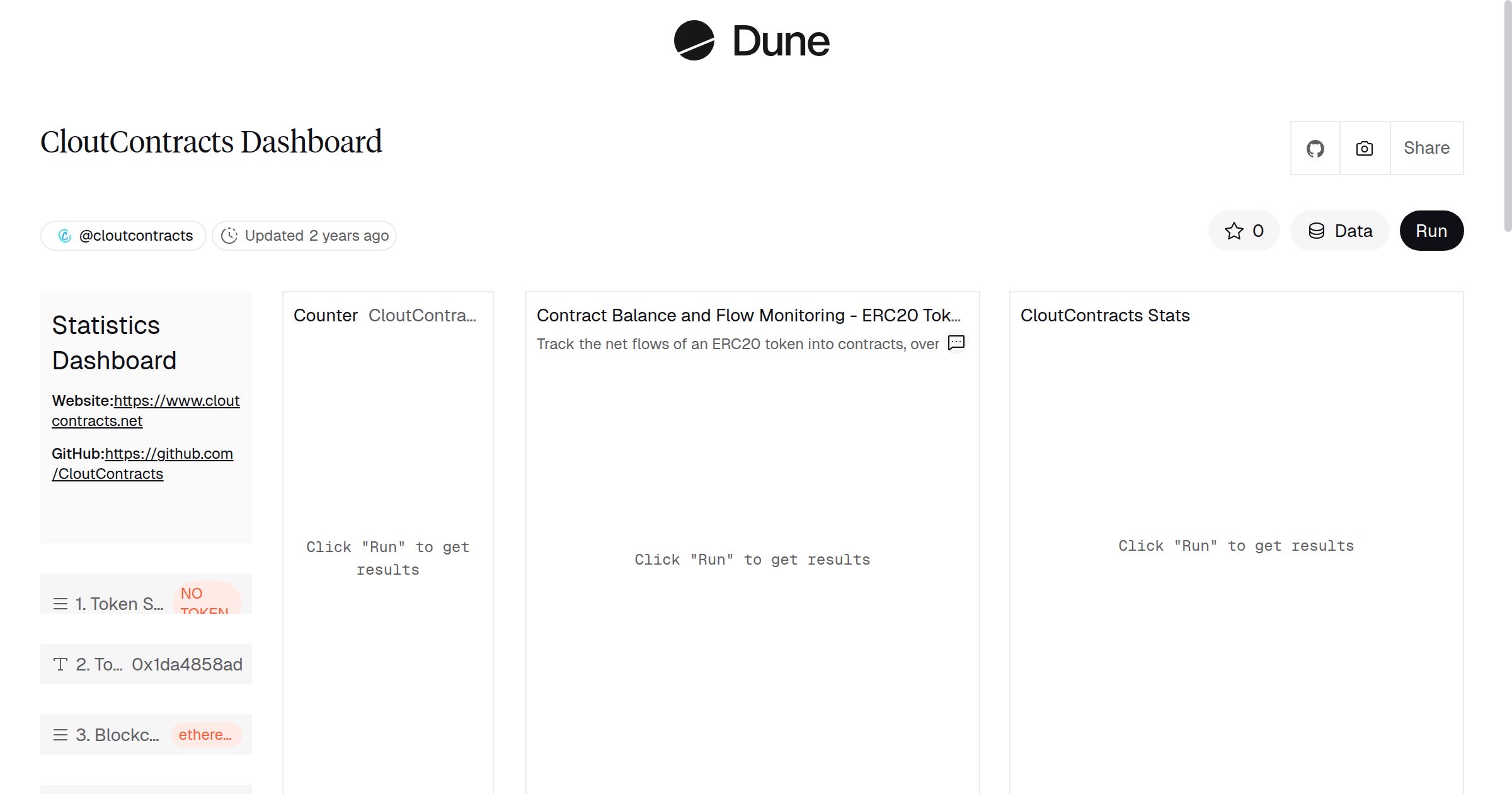
Task: Open the @cloutcontracts author profile
Action: 136,235
